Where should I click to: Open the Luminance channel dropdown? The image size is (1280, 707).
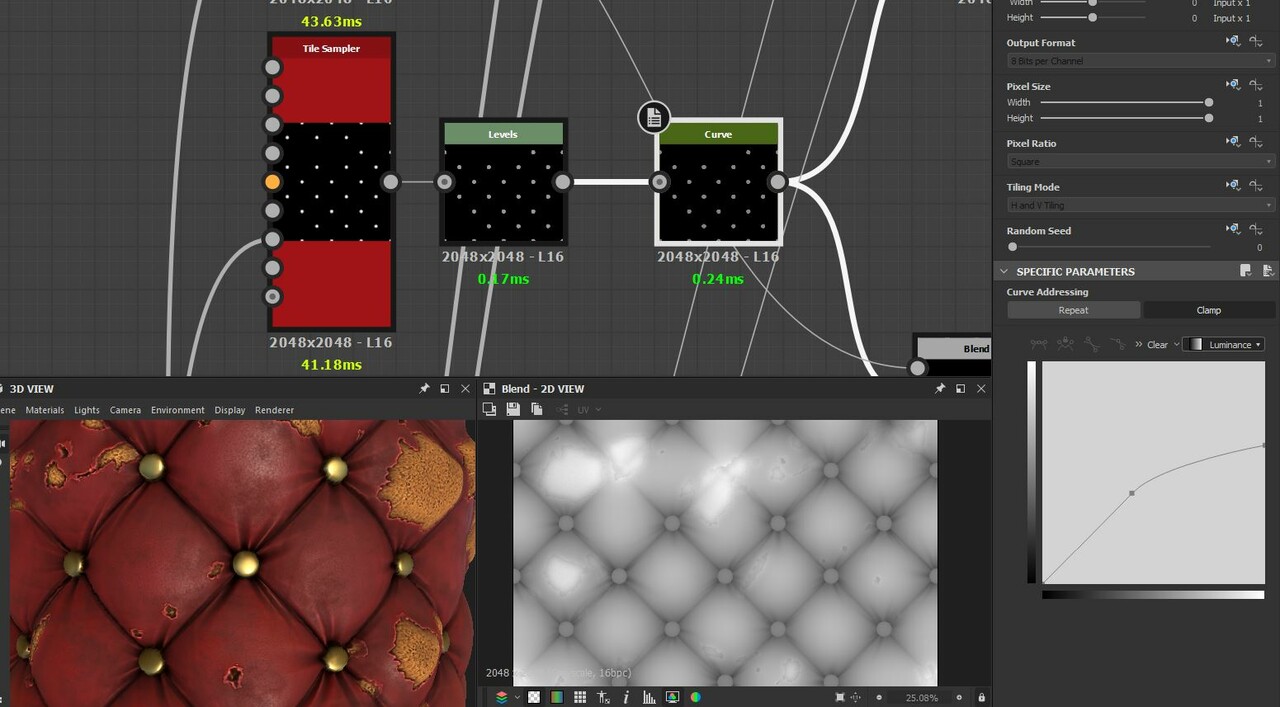(1223, 344)
